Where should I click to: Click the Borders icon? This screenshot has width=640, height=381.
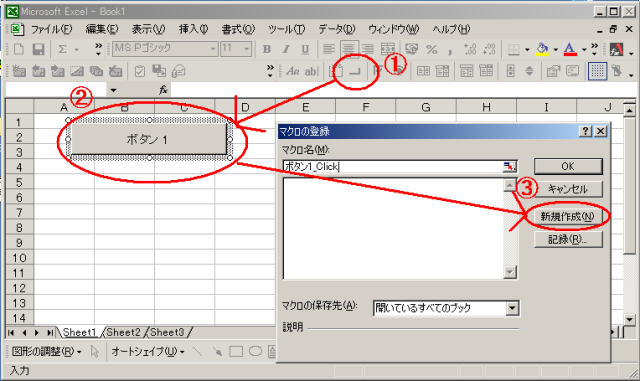(513, 49)
